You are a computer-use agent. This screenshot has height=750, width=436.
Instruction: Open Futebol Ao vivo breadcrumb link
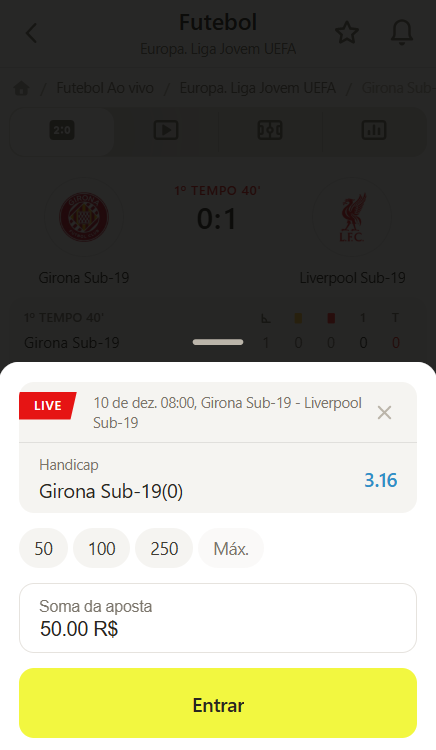pos(105,88)
